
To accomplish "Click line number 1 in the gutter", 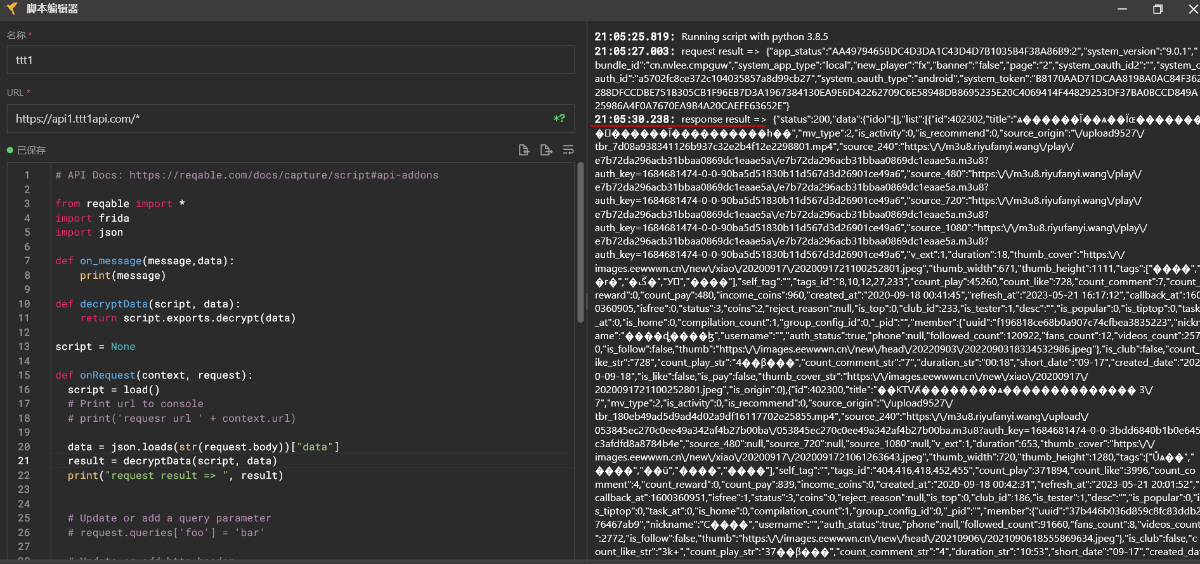I will (27, 175).
